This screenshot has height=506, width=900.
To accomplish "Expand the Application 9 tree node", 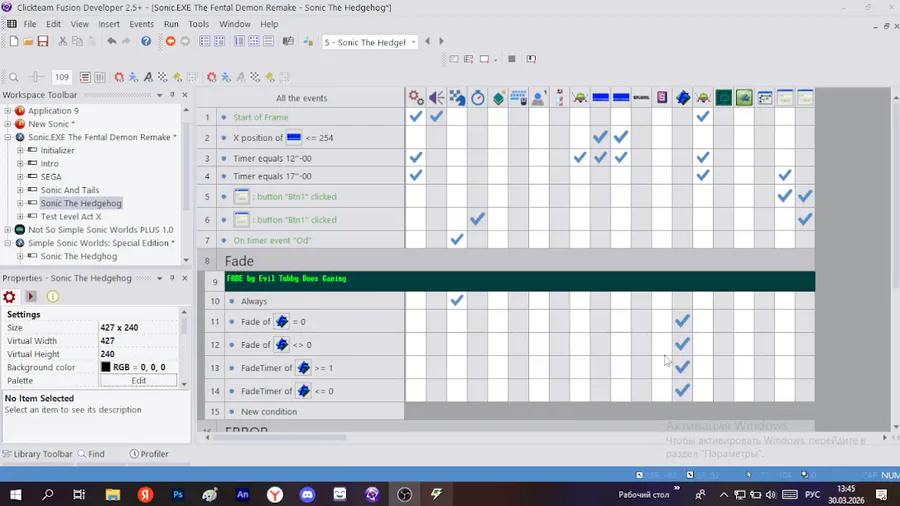I will [7, 111].
